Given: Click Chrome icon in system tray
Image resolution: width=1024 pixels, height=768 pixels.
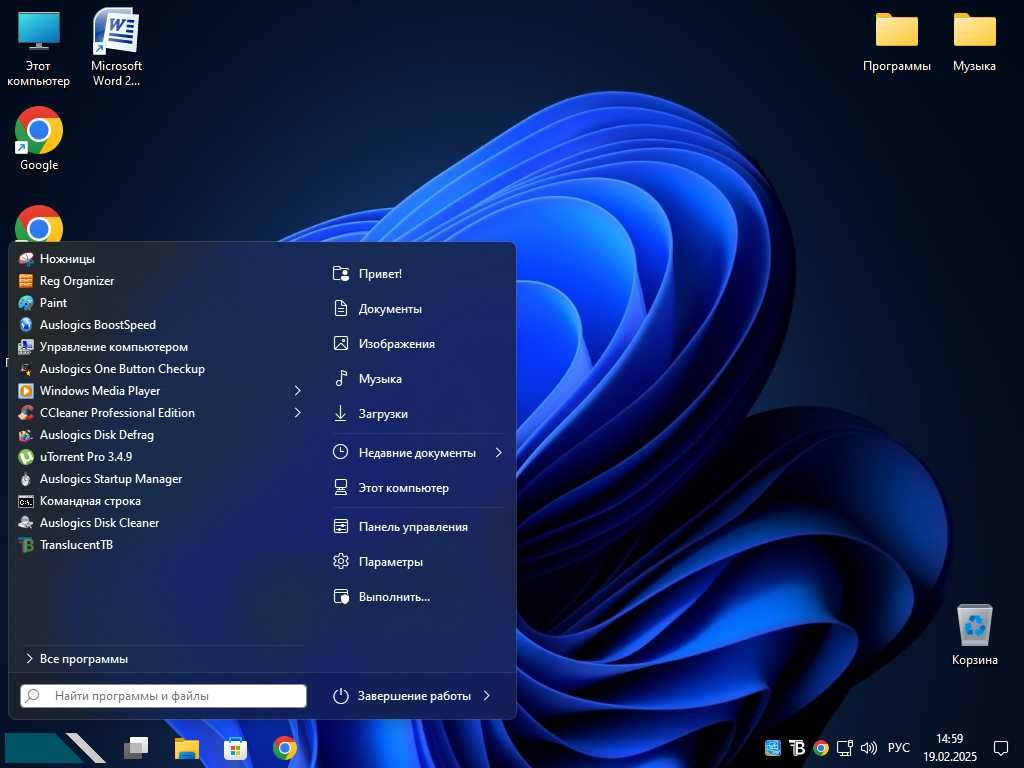Looking at the screenshot, I should click(x=821, y=748).
